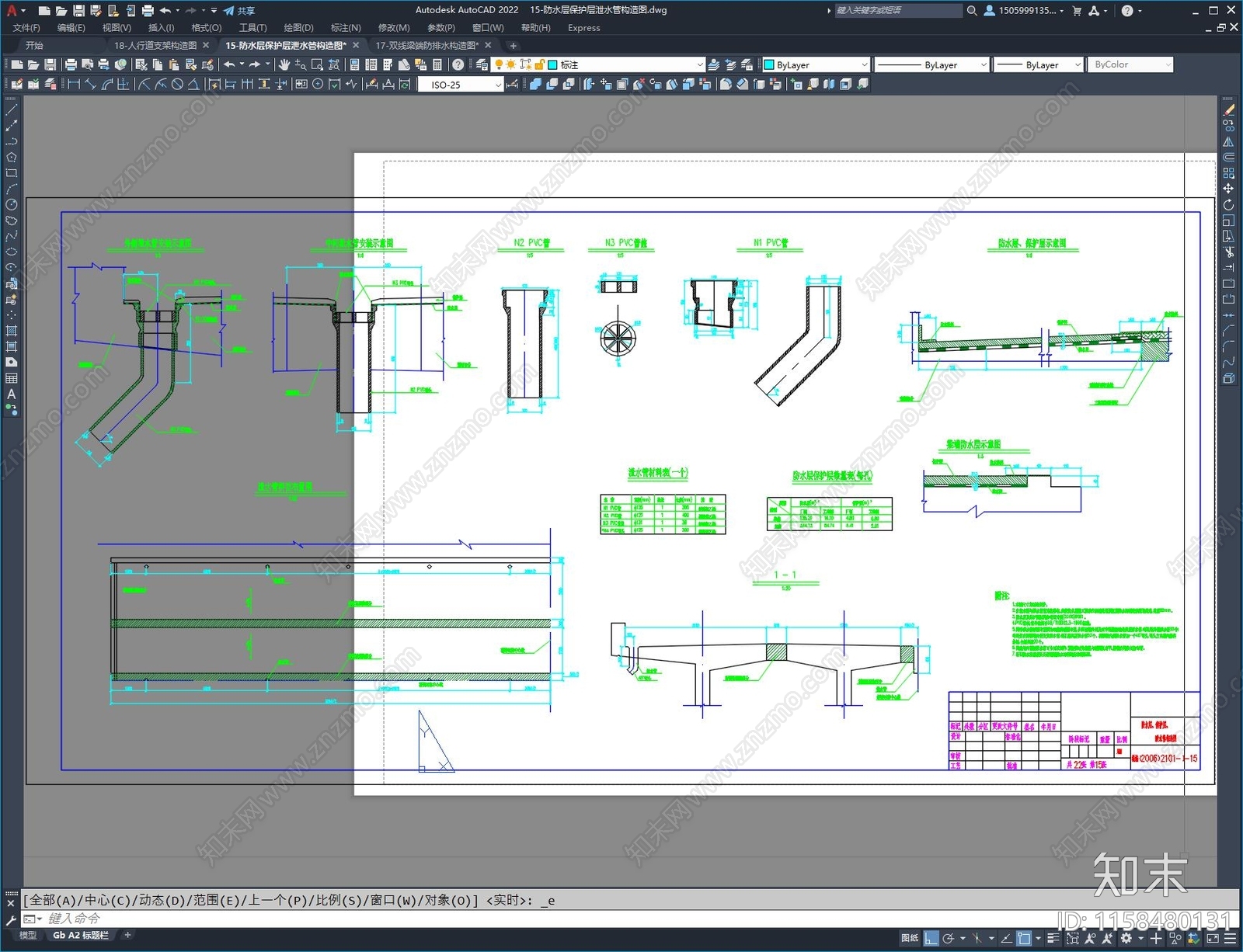
Task: Switch to 17-双线梁端防排水构造图 tab
Action: [427, 46]
